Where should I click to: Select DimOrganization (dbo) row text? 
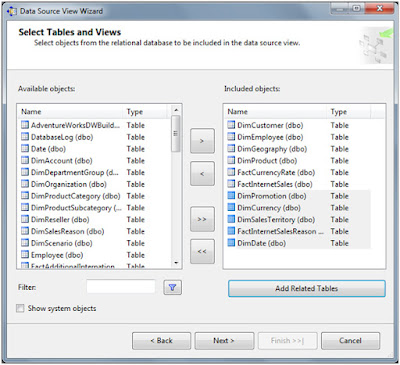coord(69,184)
